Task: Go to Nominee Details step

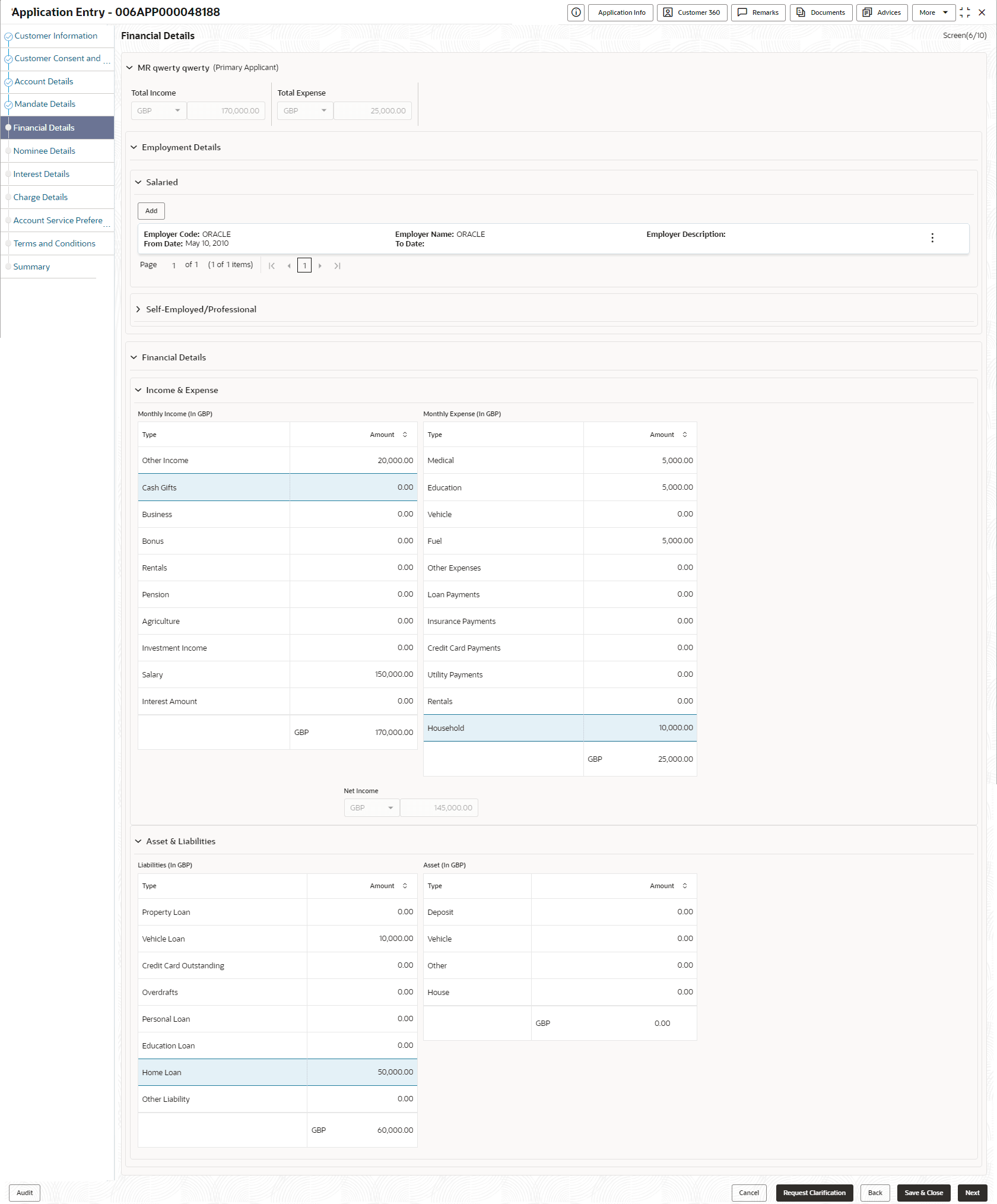Action: [44, 151]
